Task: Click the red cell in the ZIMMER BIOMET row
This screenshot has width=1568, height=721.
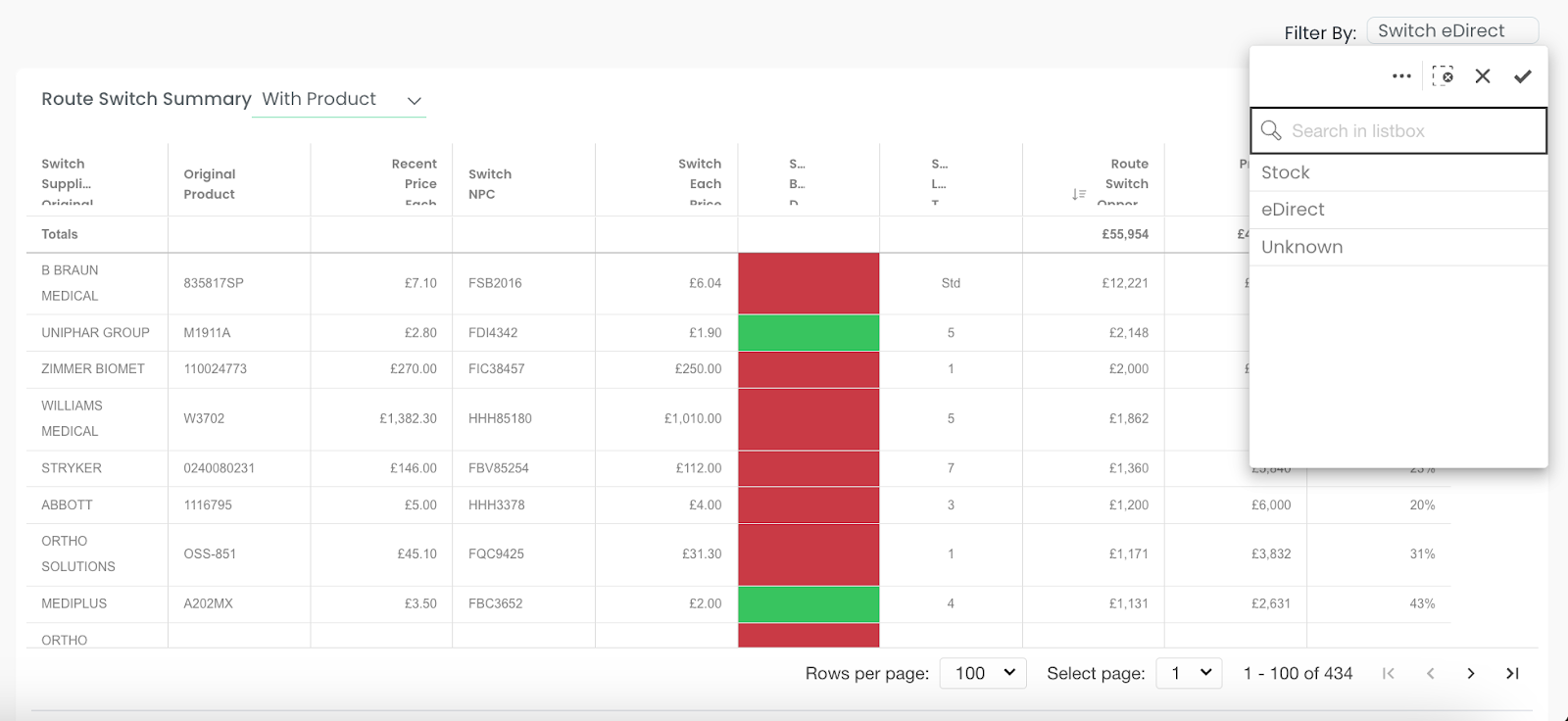Action: point(808,369)
